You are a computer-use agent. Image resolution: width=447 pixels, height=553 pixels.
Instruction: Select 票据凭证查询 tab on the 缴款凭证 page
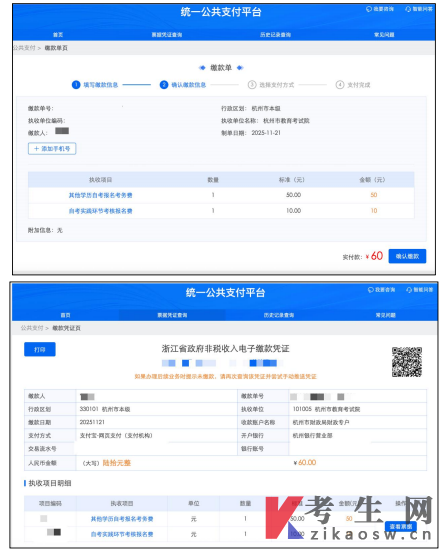172,315
